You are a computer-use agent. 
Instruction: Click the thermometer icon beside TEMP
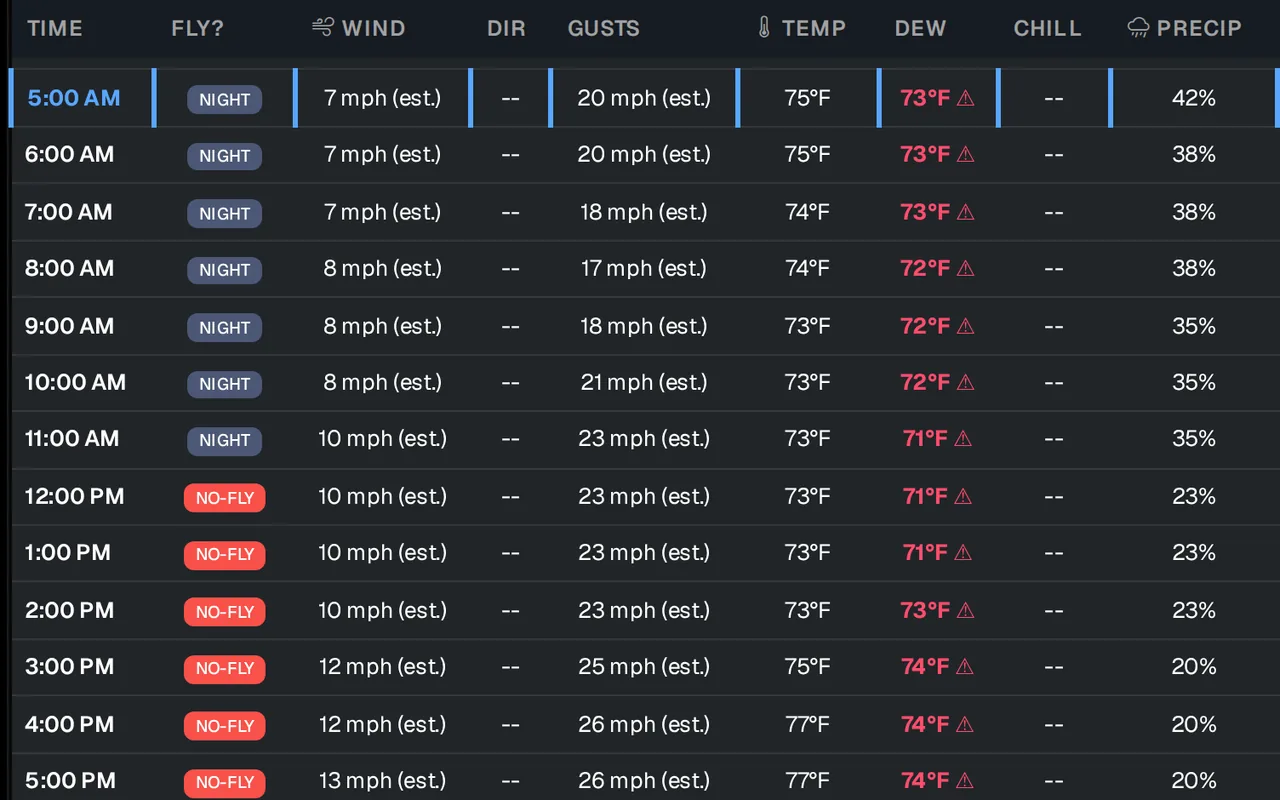tap(764, 27)
